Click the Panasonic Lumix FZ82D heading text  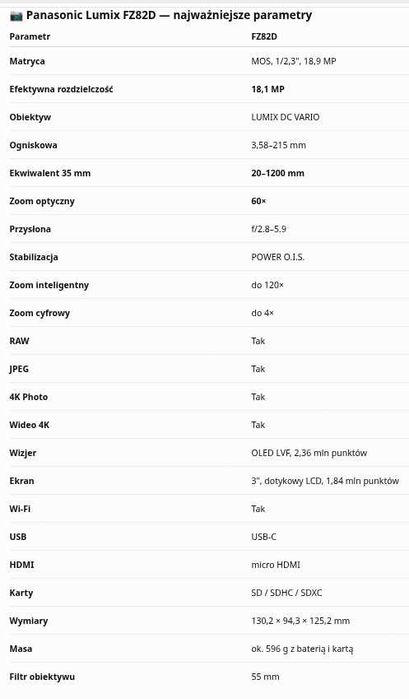169,15
